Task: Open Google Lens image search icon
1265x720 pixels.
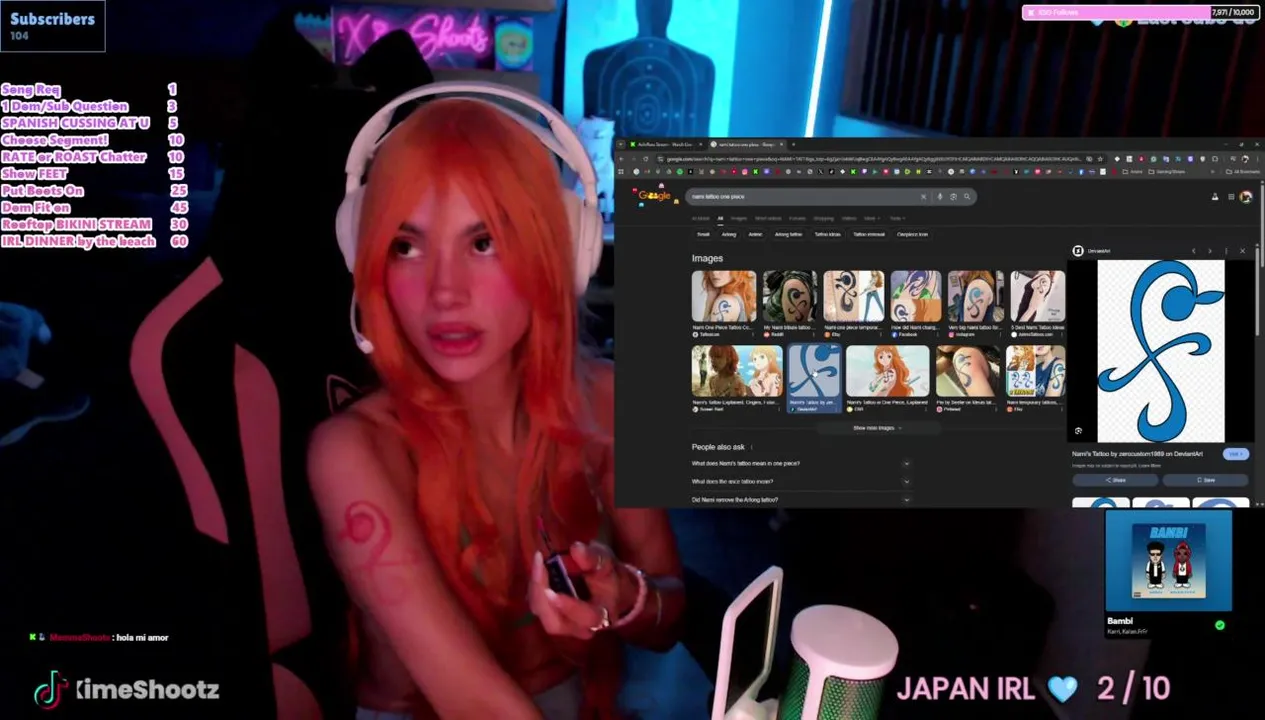Action: coord(953,196)
